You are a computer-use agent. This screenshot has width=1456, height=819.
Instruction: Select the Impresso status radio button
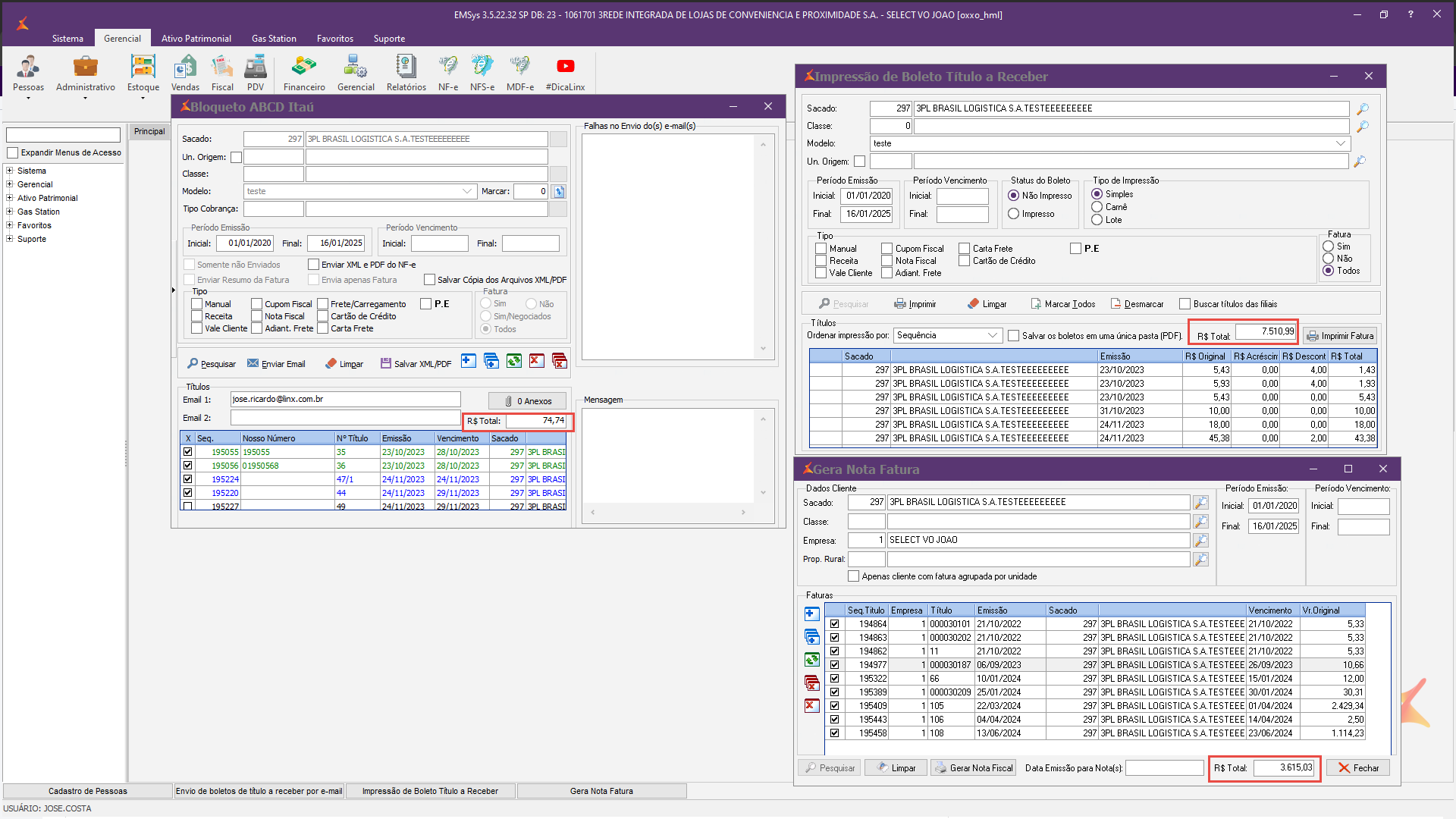pos(1014,214)
